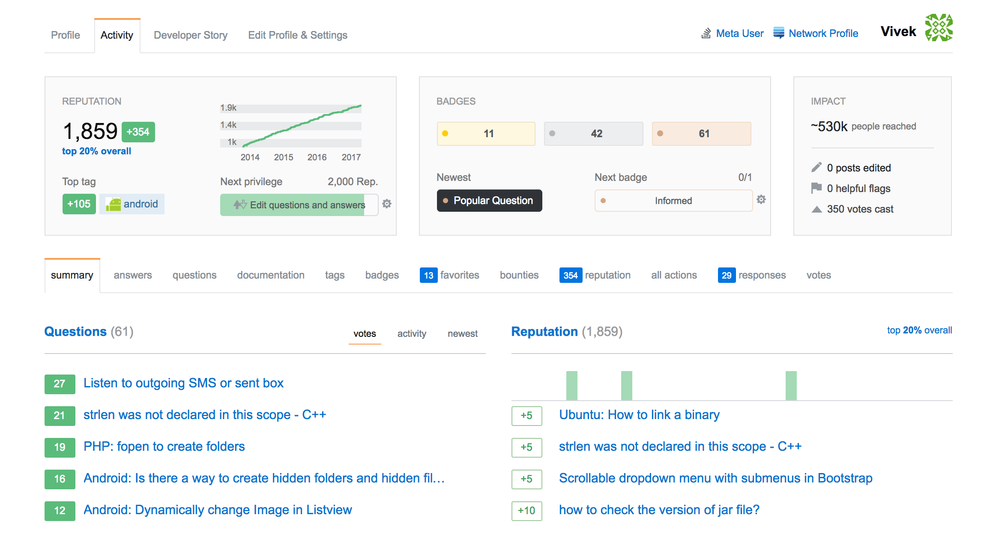Open next badge settings gear
Image resolution: width=999 pixels, height=534 pixels.
761,200
